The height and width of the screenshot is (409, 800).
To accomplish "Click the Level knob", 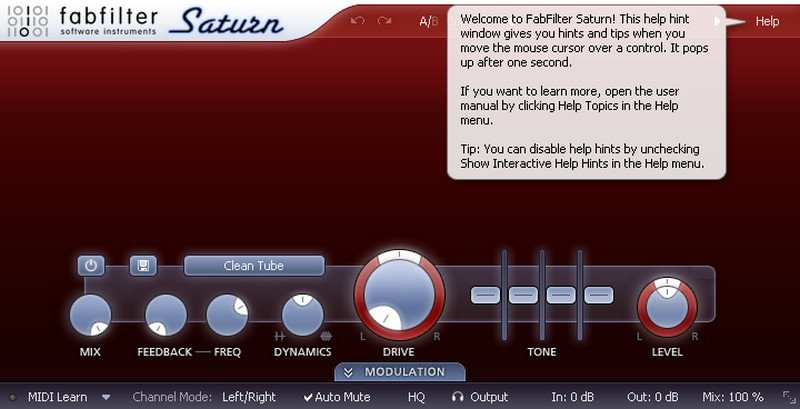I will tap(668, 306).
